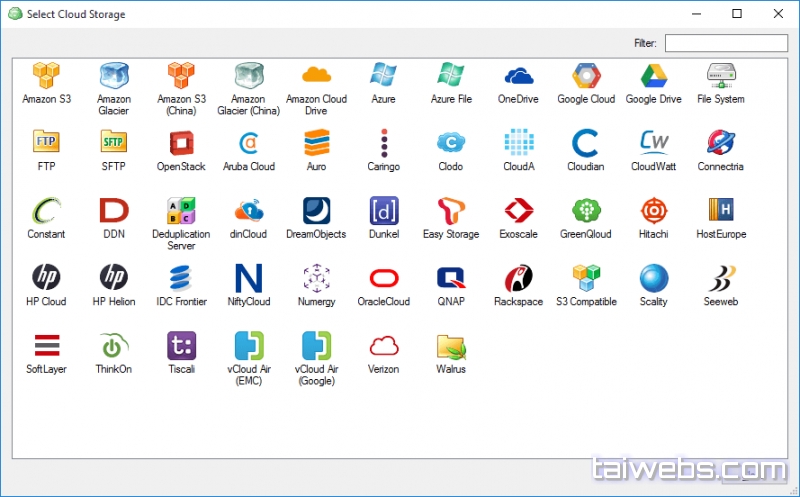Image resolution: width=800 pixels, height=497 pixels.
Task: Choose the Google Drive icon
Action: pos(653,76)
